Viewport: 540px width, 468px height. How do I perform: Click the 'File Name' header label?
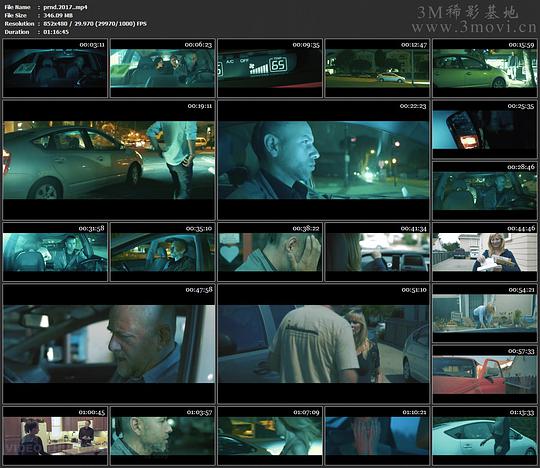click(x=17, y=7)
